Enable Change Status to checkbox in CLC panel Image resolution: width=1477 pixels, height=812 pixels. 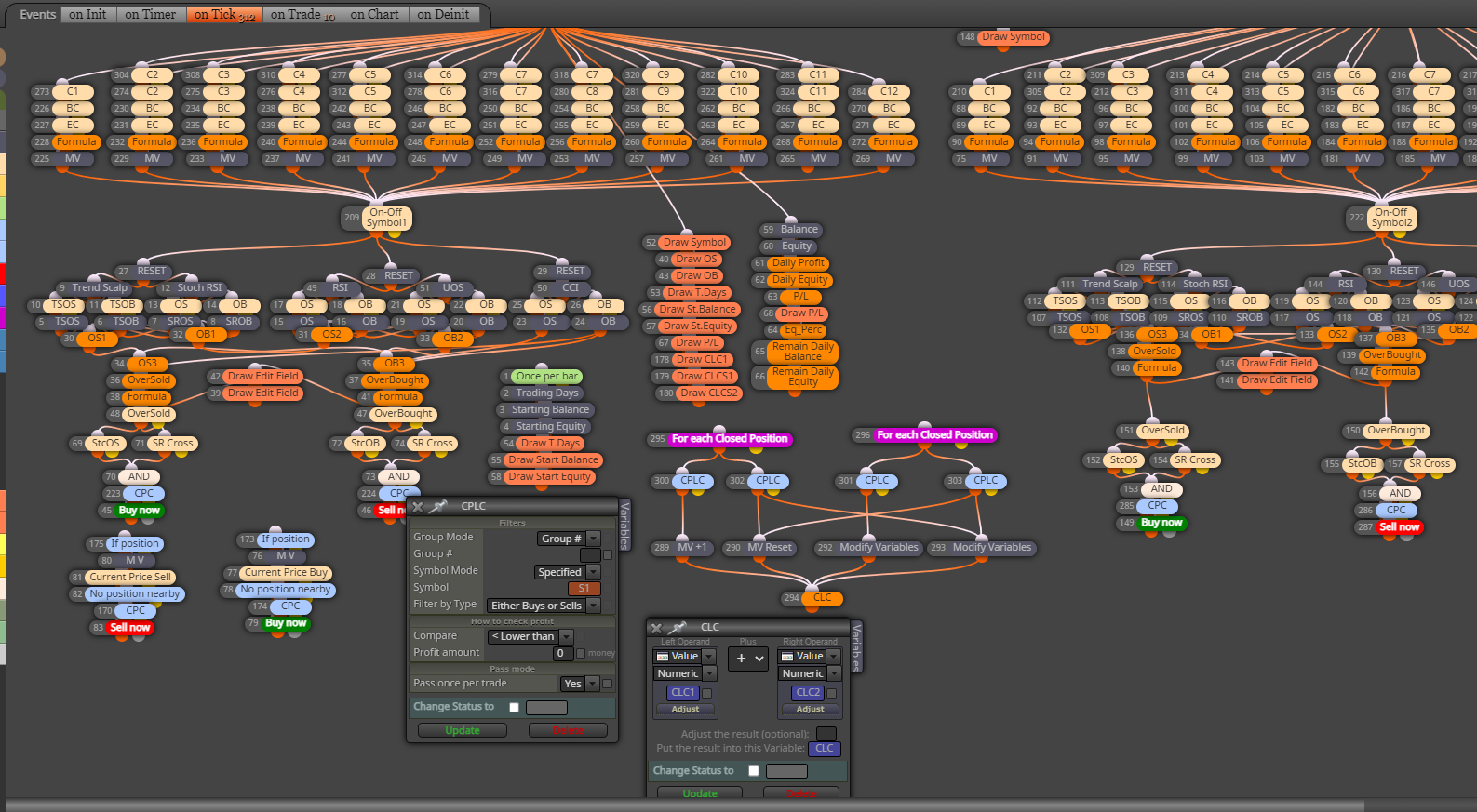(x=754, y=771)
